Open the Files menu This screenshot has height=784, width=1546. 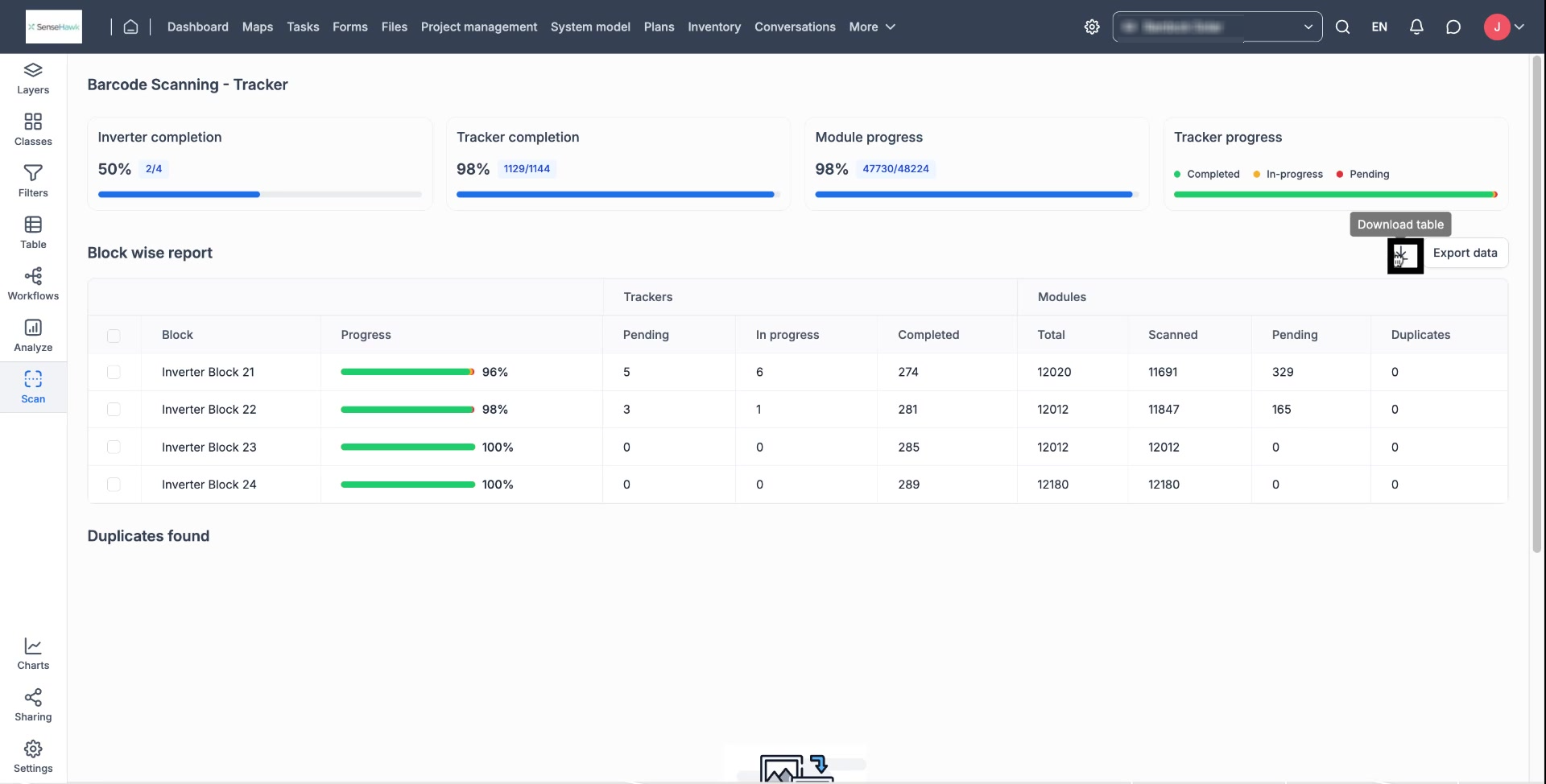click(395, 27)
